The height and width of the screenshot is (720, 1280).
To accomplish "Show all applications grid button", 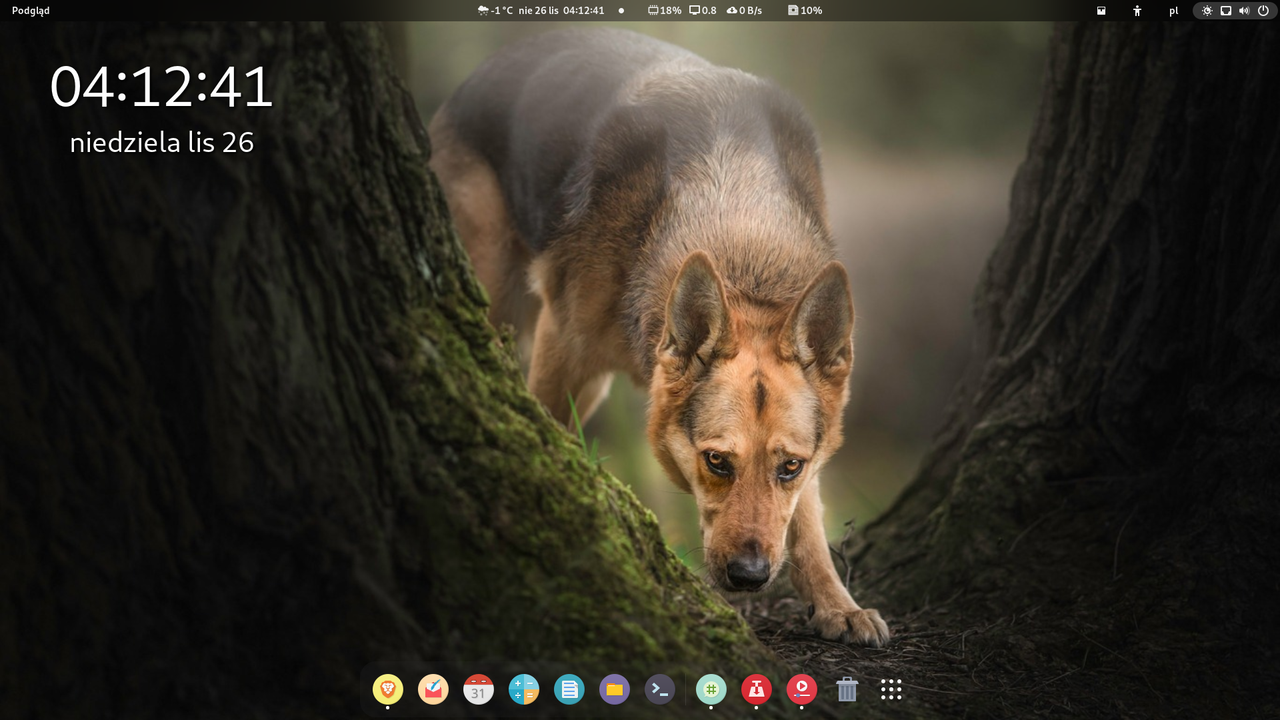I will 892,689.
